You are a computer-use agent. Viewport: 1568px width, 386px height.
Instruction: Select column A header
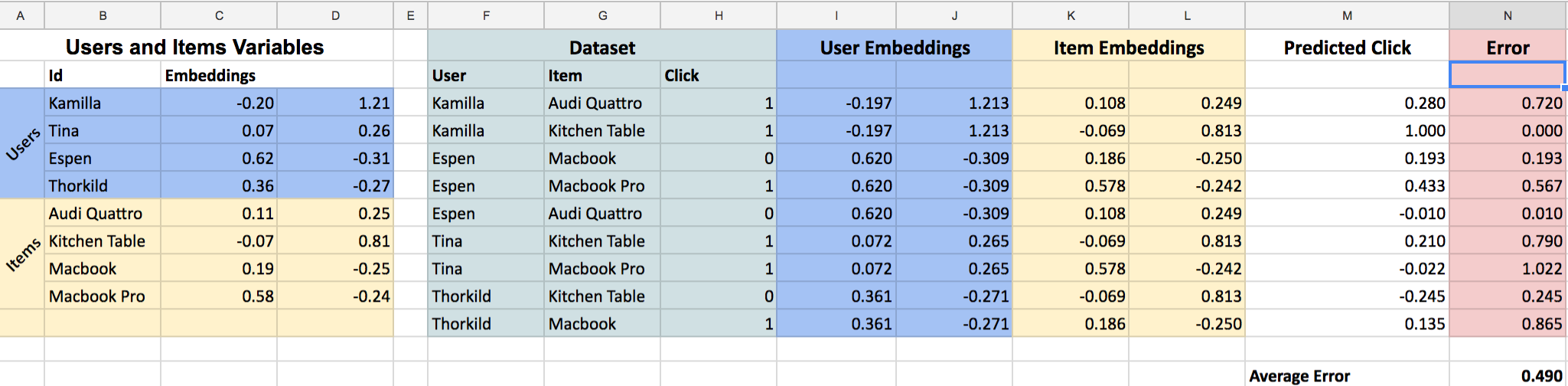[x=21, y=15]
